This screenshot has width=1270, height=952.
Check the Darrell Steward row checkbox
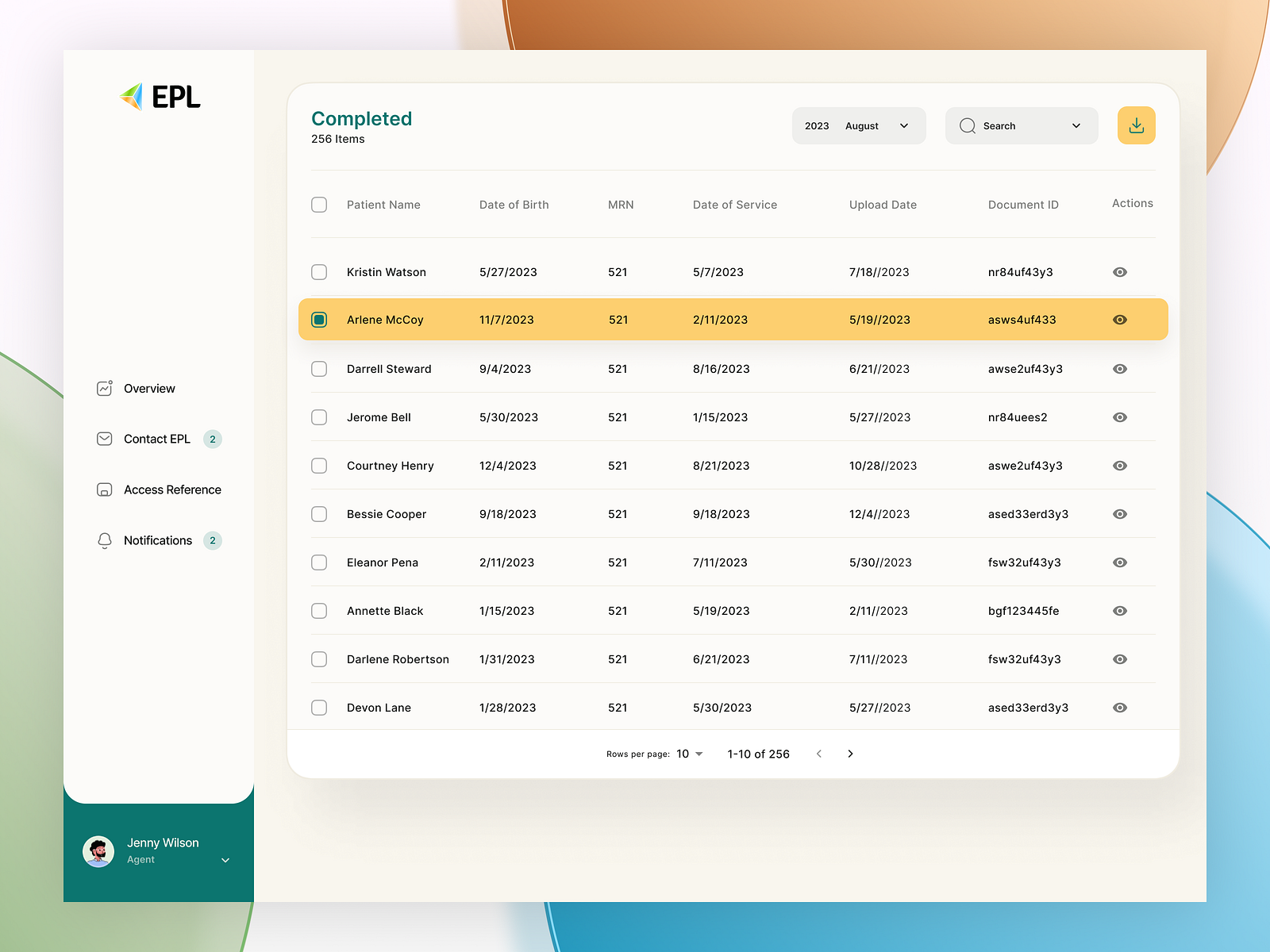[319, 369]
